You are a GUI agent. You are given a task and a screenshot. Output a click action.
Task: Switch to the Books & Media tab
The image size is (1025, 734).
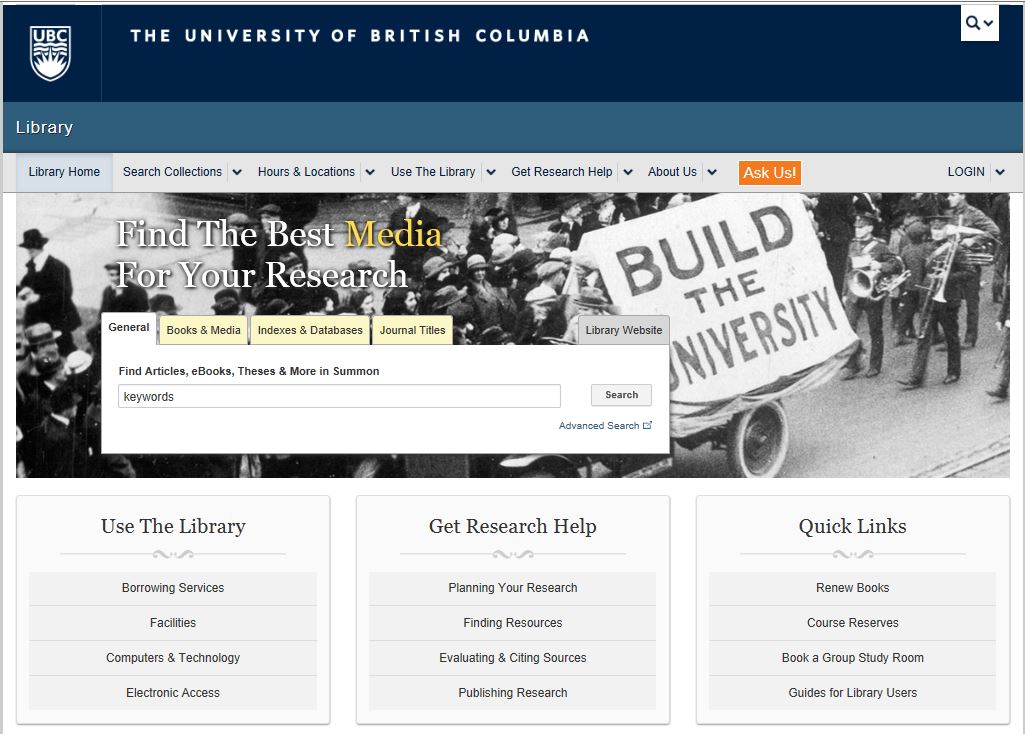pos(203,330)
